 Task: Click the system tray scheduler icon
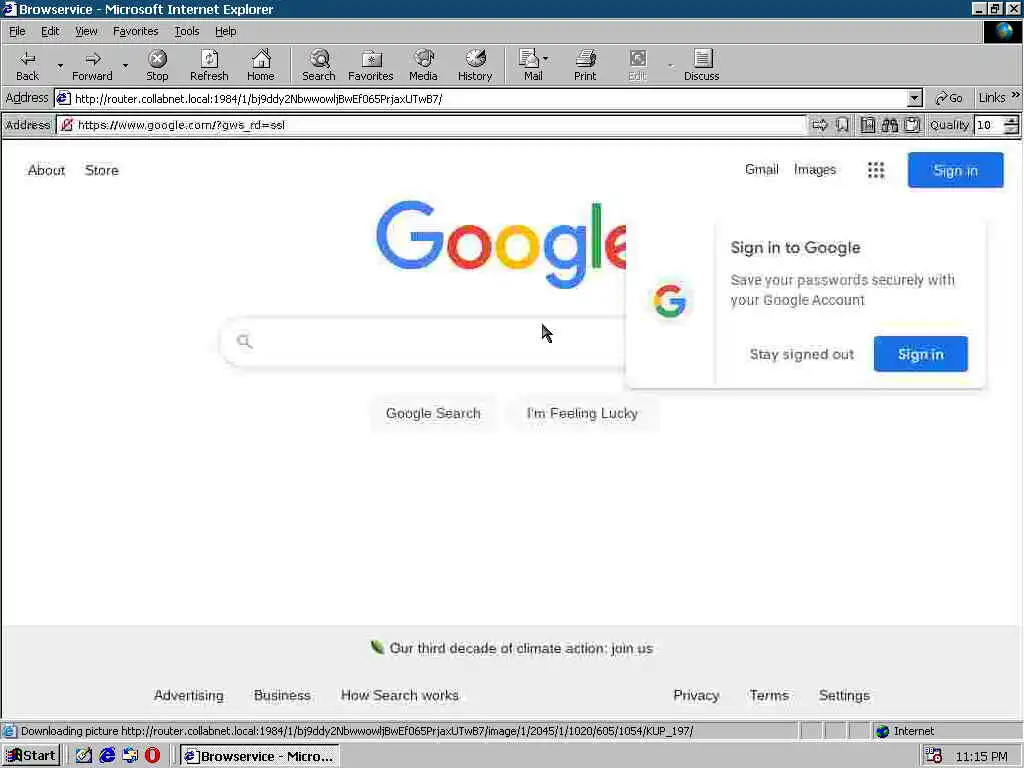tap(933, 756)
